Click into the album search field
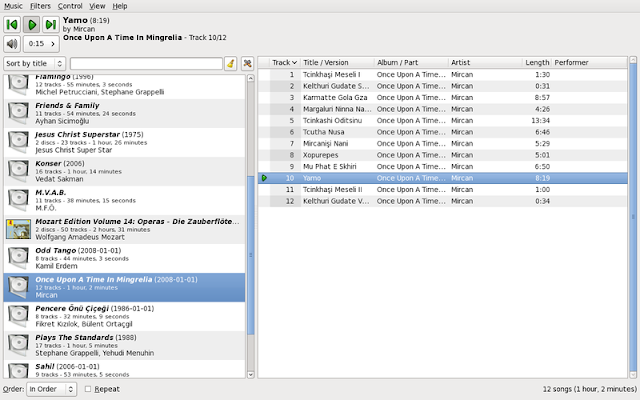This screenshot has height=400, width=640. (146, 64)
